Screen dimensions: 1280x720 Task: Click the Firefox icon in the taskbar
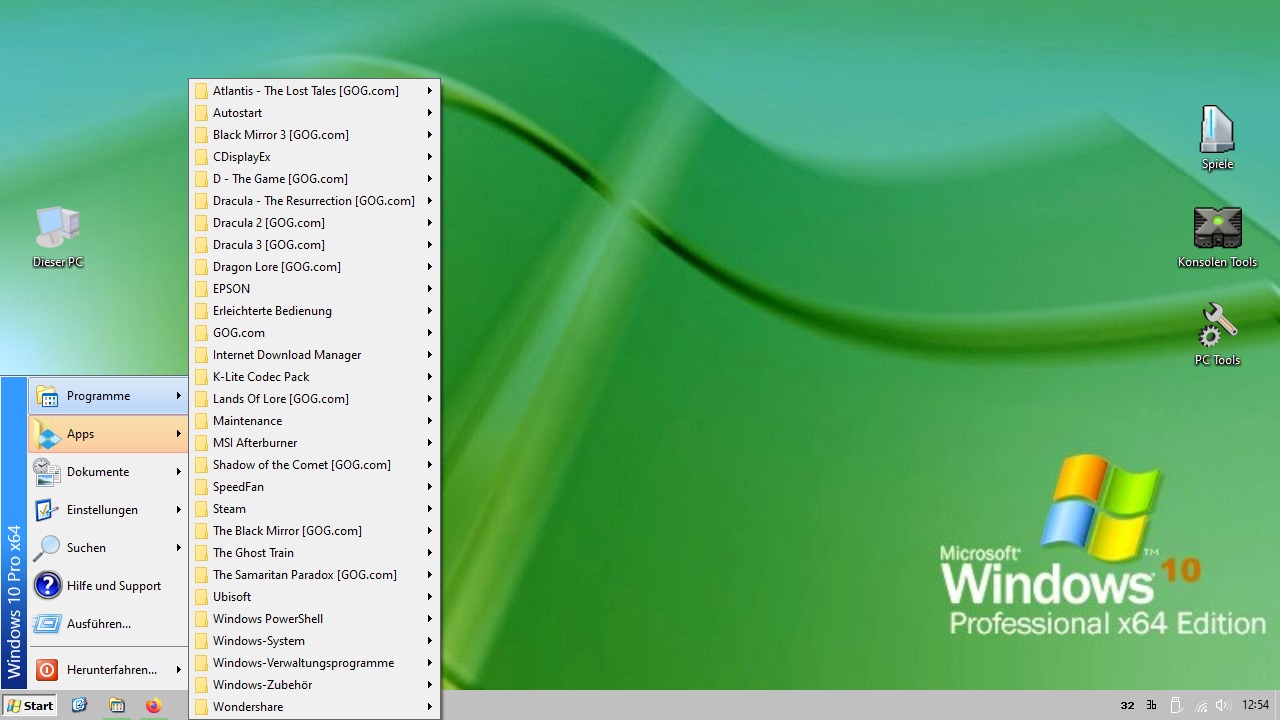153,705
